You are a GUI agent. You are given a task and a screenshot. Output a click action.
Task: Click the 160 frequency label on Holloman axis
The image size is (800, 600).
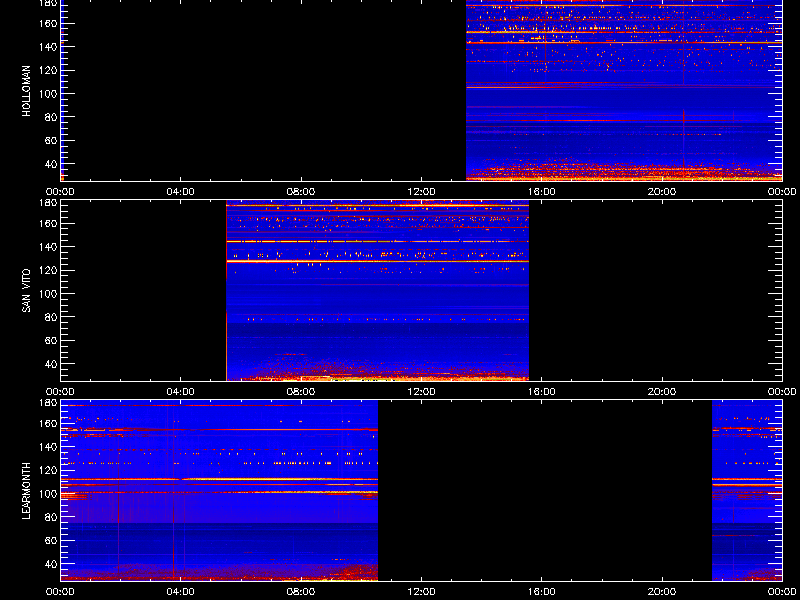click(48, 23)
